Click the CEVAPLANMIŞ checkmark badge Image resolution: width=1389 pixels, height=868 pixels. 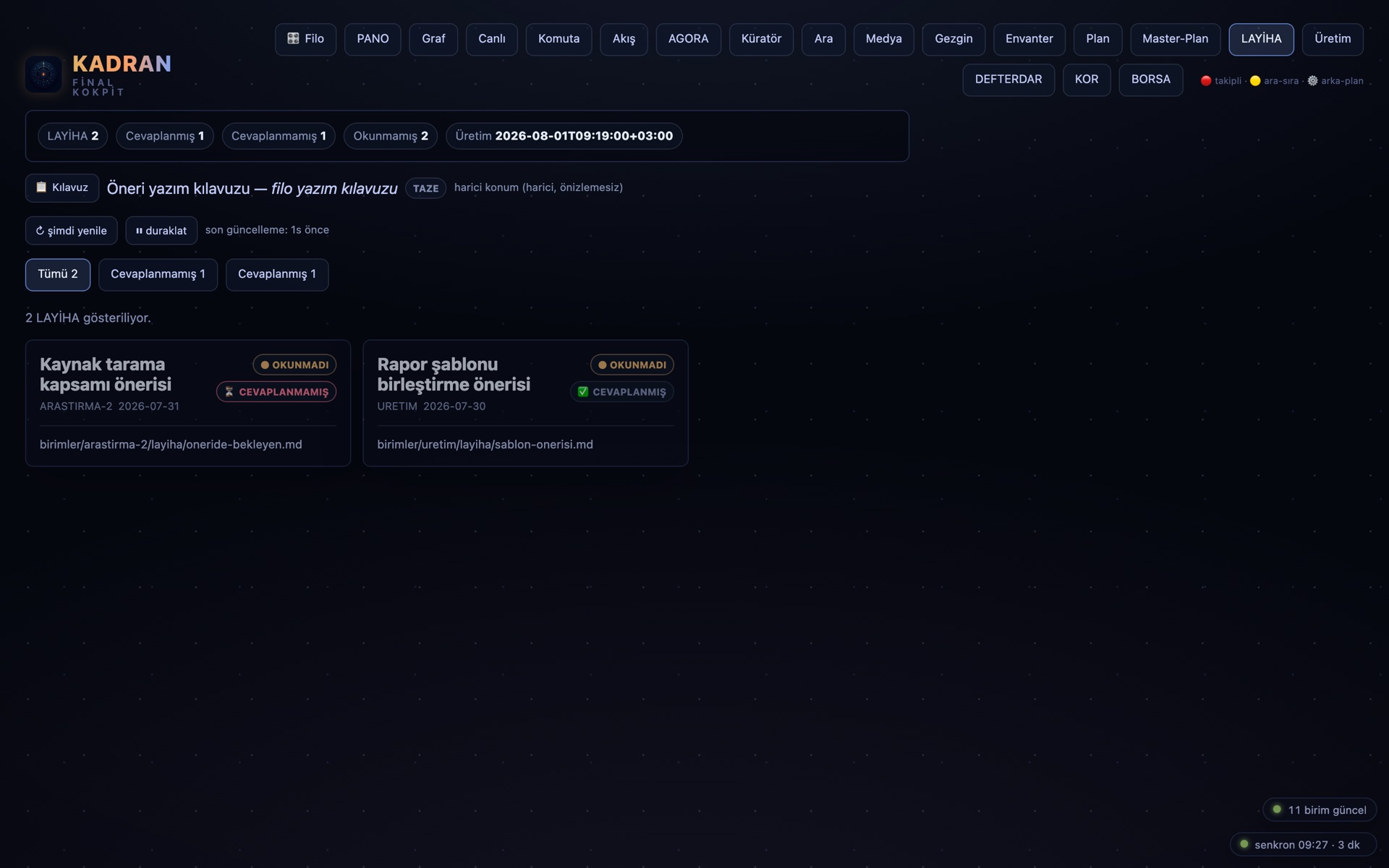tap(622, 392)
